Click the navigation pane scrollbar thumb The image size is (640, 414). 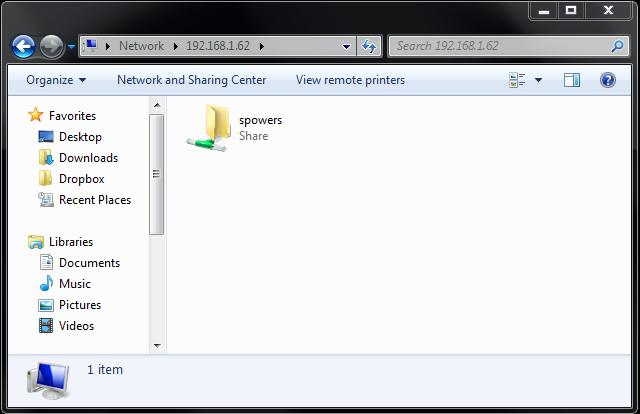coord(157,174)
